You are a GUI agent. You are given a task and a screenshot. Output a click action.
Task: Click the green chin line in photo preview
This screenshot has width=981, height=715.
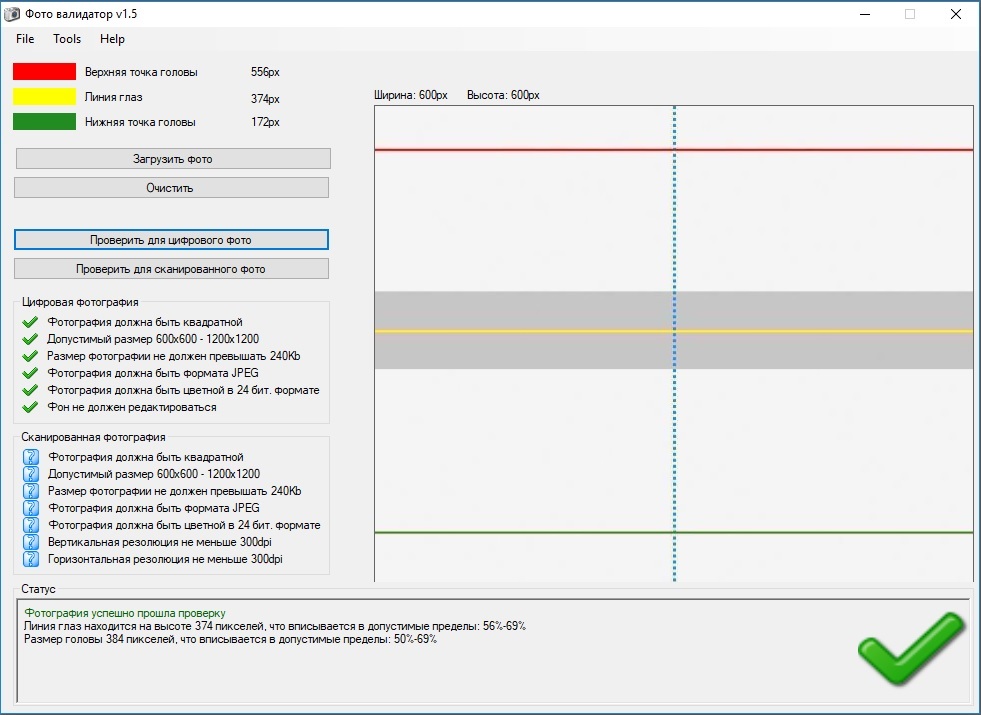[674, 532]
